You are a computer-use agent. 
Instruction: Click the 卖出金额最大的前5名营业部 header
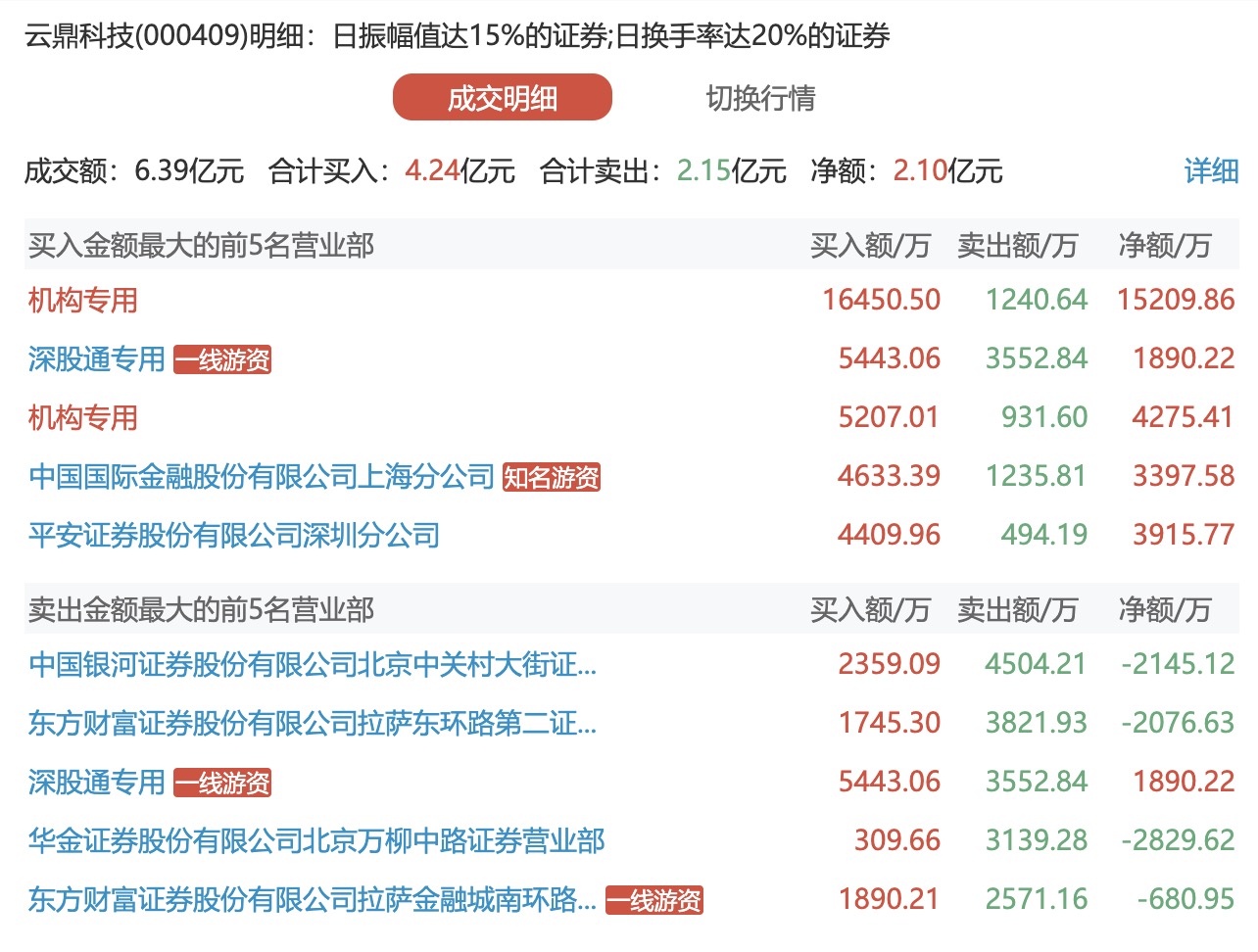pyautogui.click(x=201, y=610)
